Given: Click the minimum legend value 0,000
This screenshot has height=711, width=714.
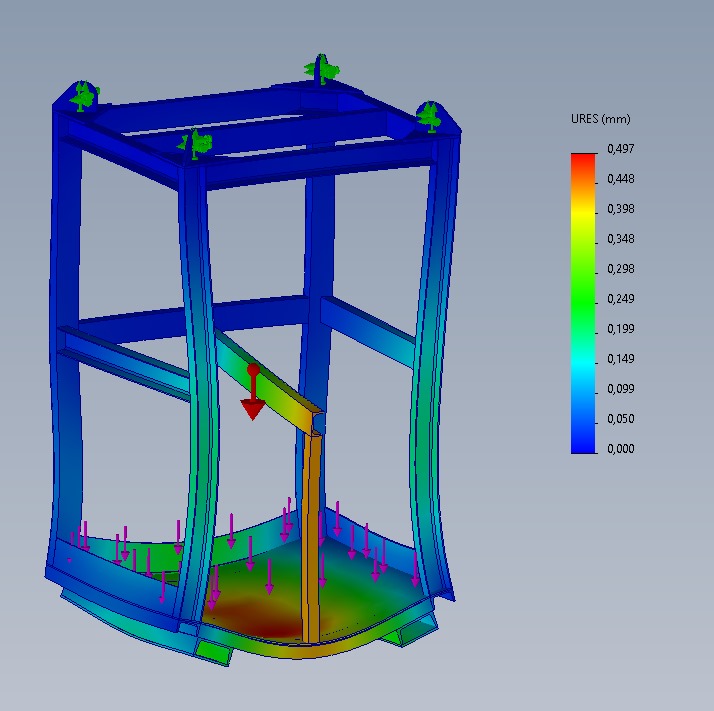Looking at the screenshot, I should point(621,449).
